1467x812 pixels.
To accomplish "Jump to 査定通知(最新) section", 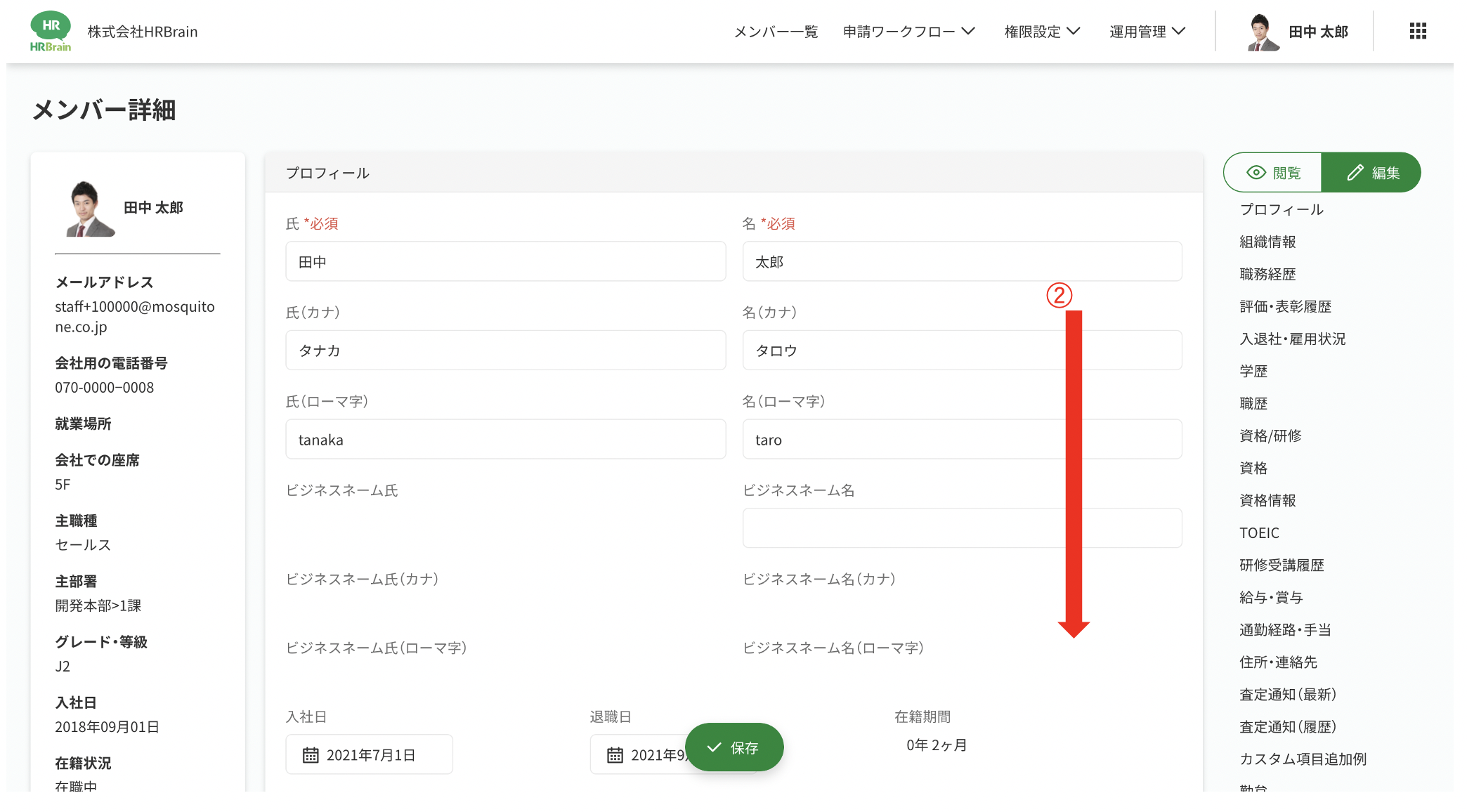I will 1288,694.
